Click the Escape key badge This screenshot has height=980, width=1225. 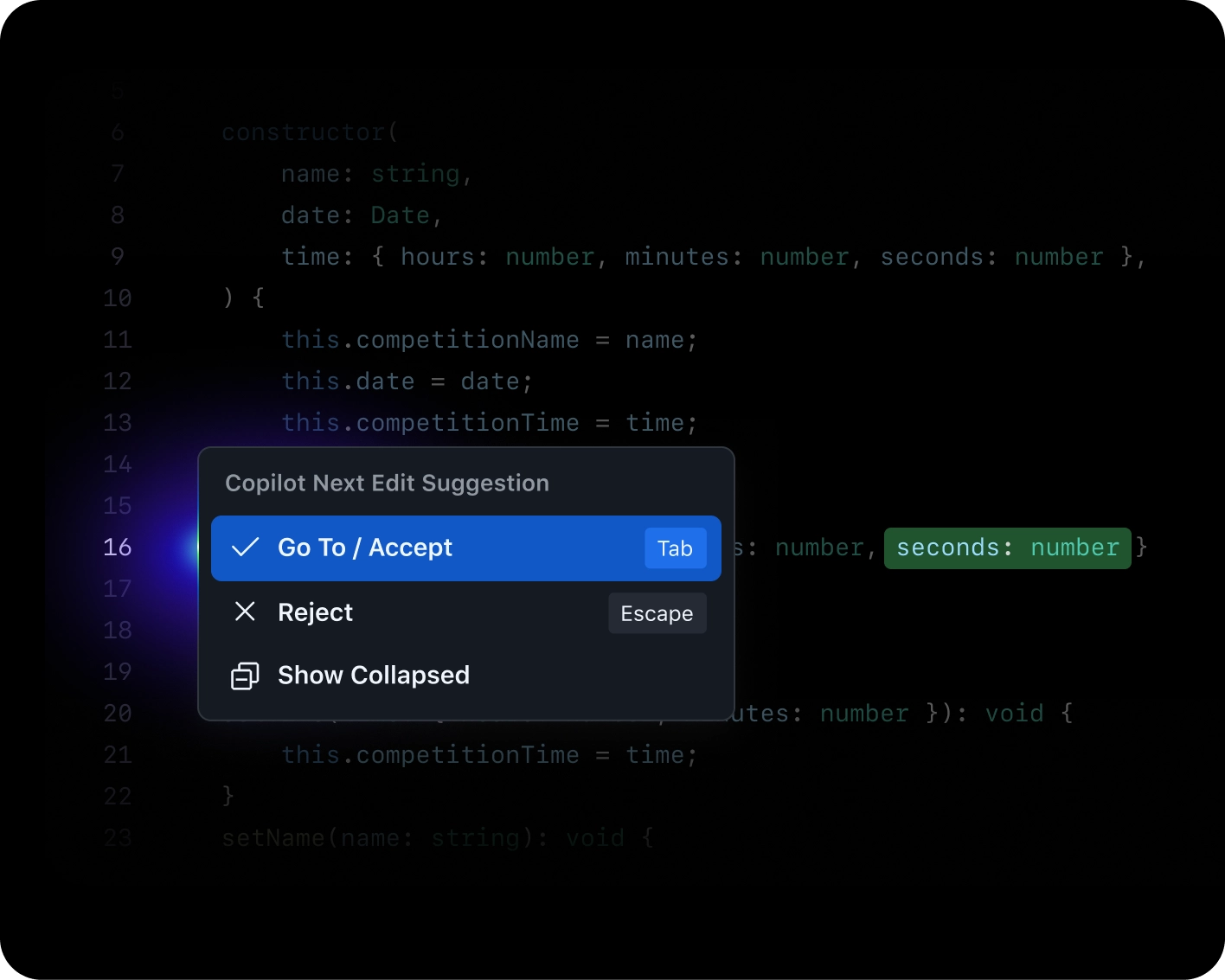click(657, 612)
